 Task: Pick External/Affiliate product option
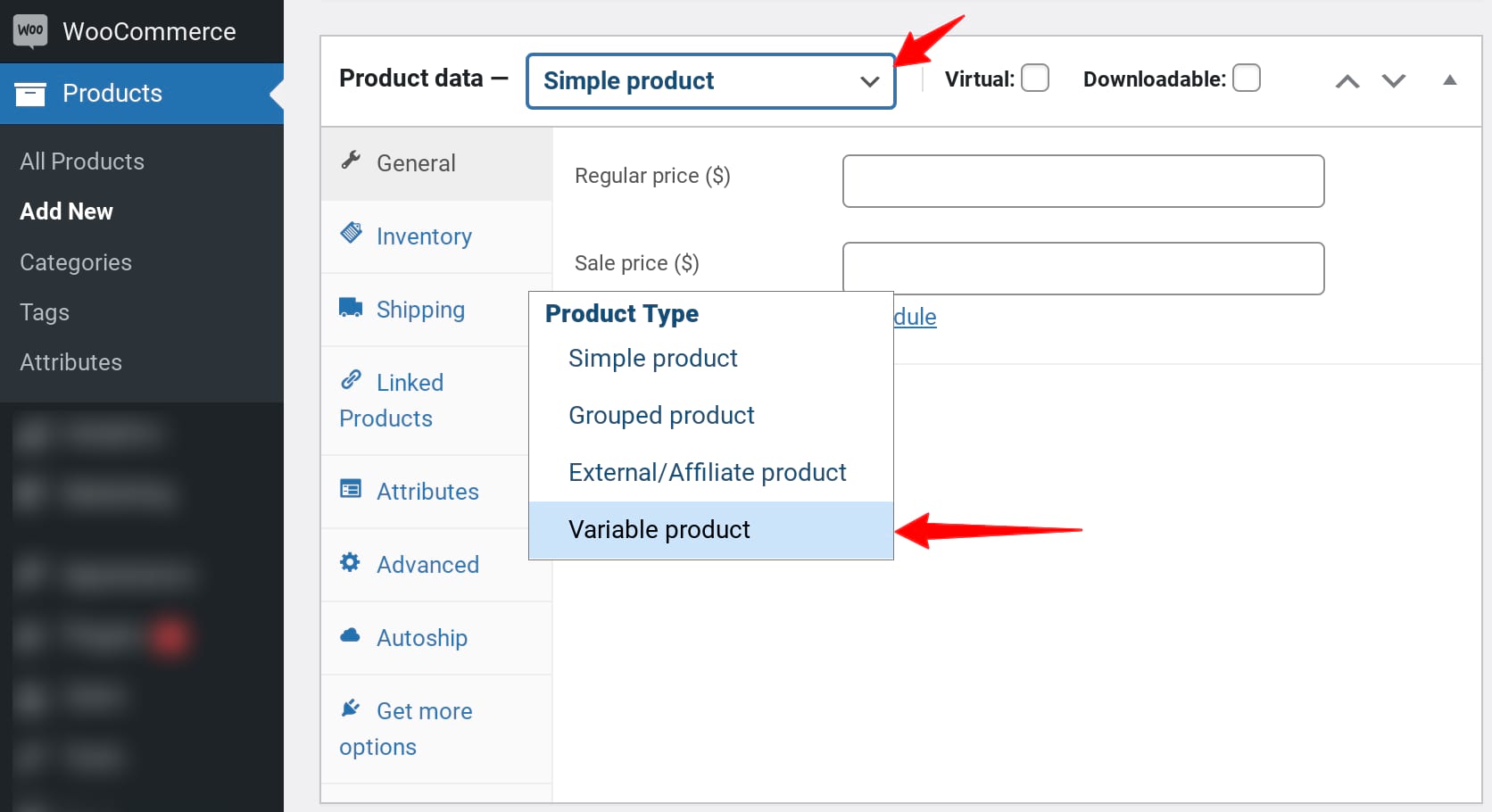pos(707,473)
